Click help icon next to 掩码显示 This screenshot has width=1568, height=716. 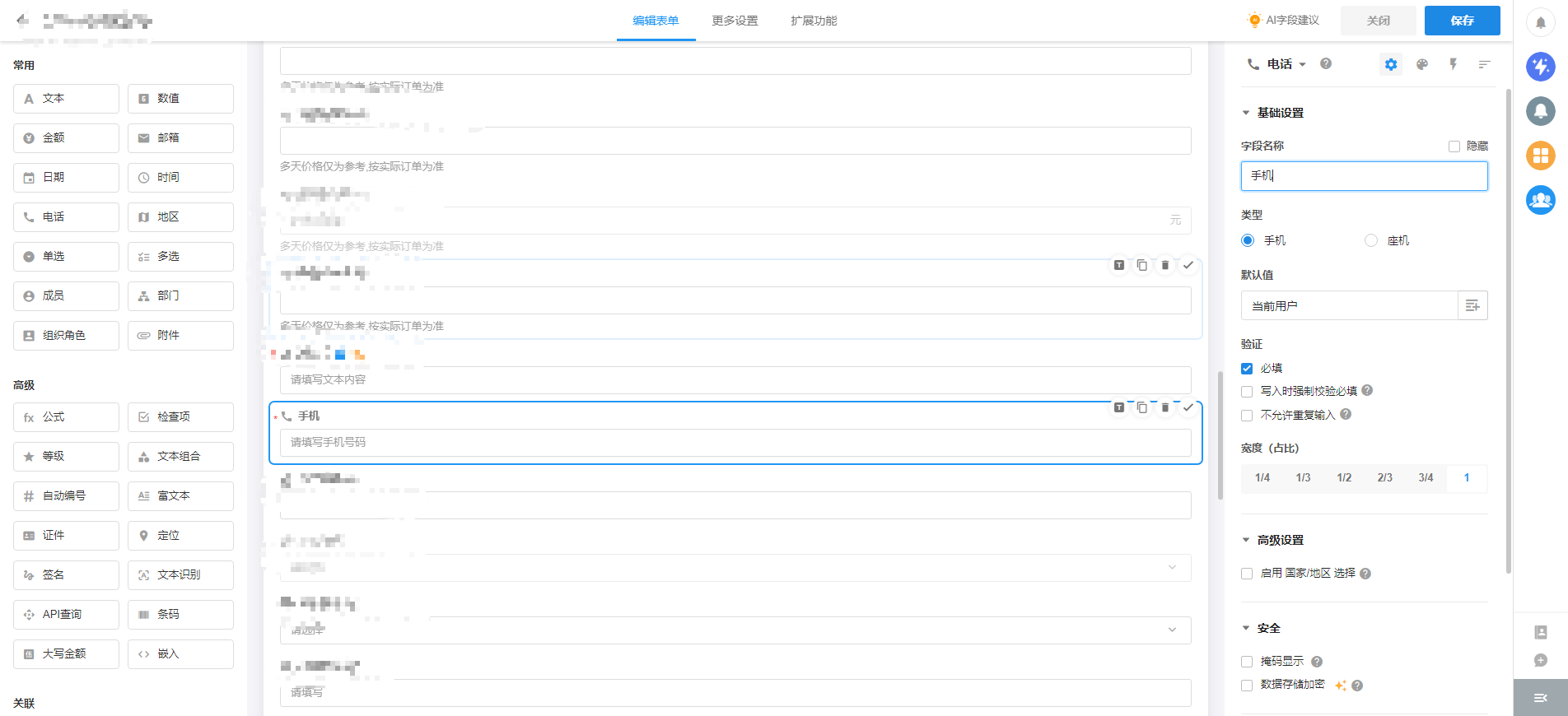[x=1317, y=662]
